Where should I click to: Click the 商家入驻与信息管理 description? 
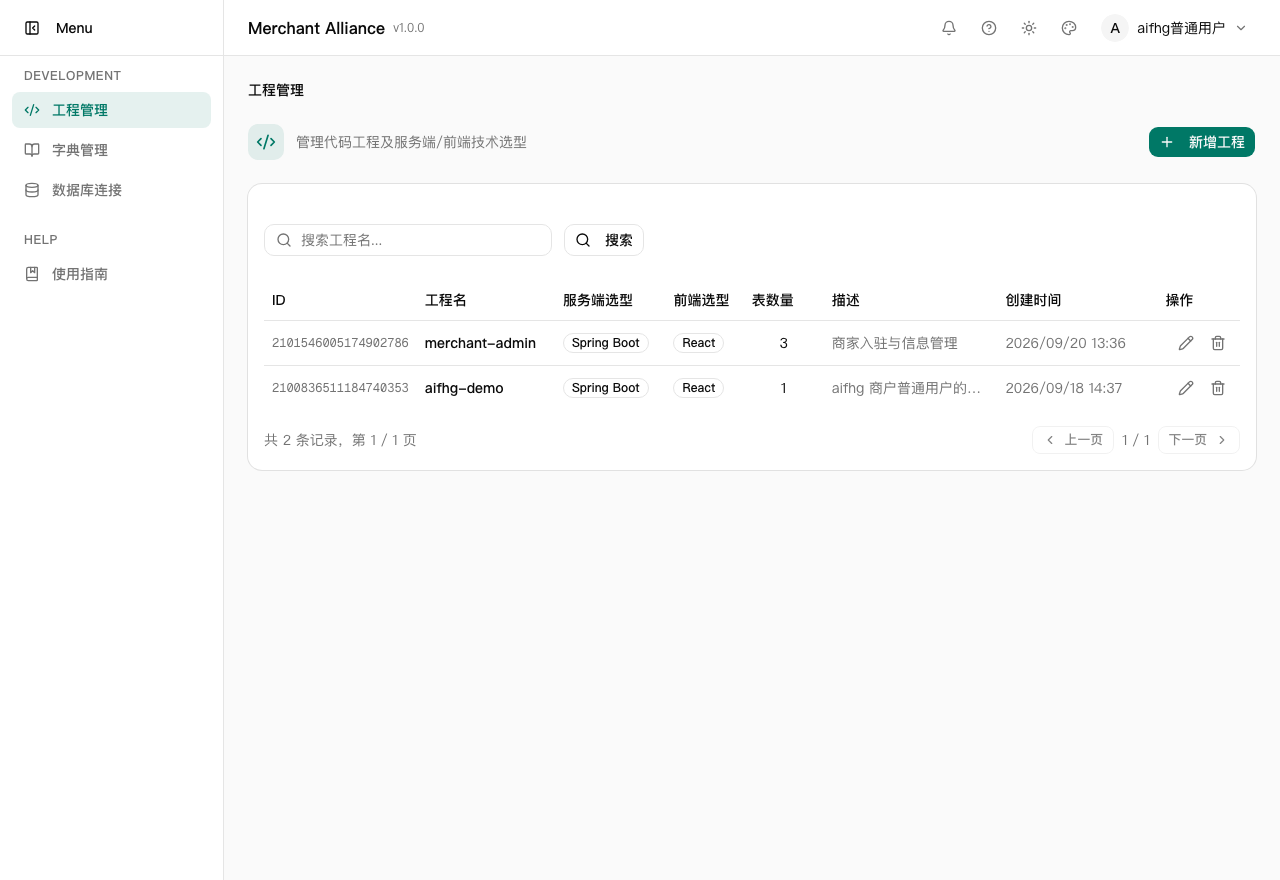click(895, 343)
